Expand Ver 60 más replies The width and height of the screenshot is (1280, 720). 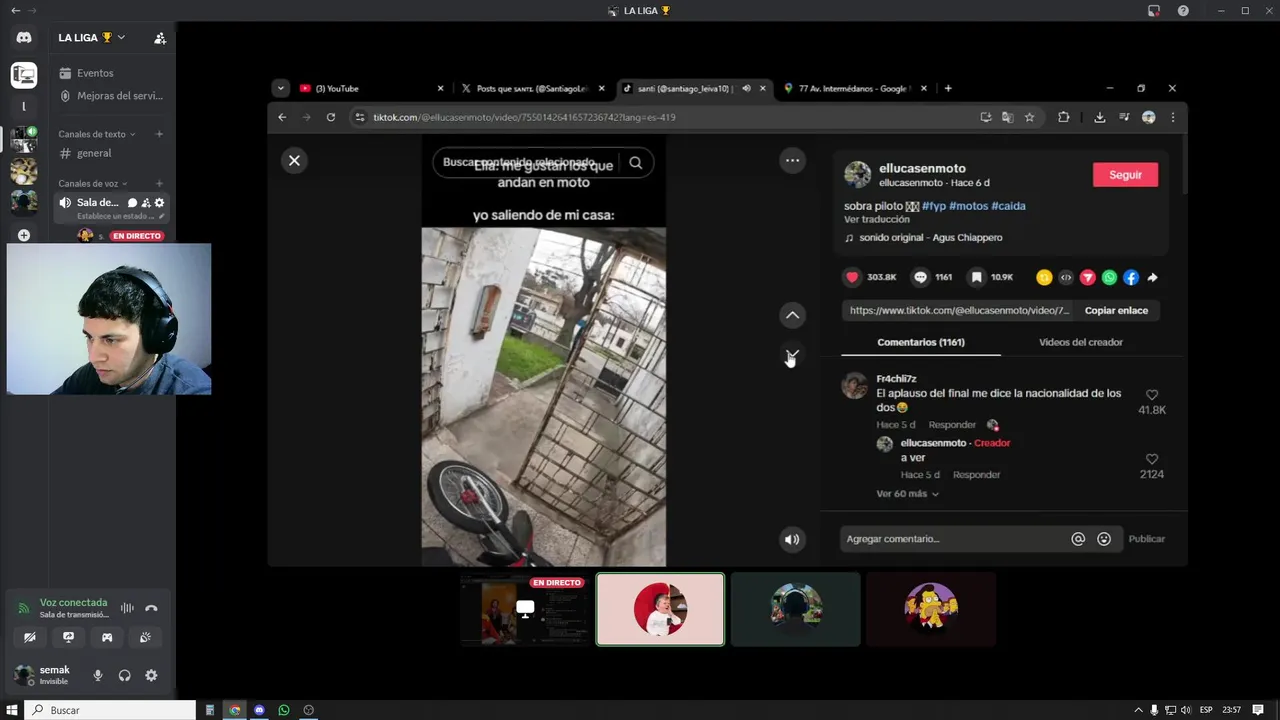pyautogui.click(x=907, y=494)
